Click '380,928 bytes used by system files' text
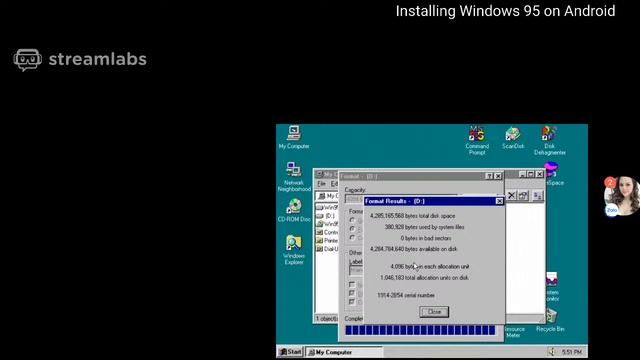Screen dimensions: 640x360 click(424, 227)
